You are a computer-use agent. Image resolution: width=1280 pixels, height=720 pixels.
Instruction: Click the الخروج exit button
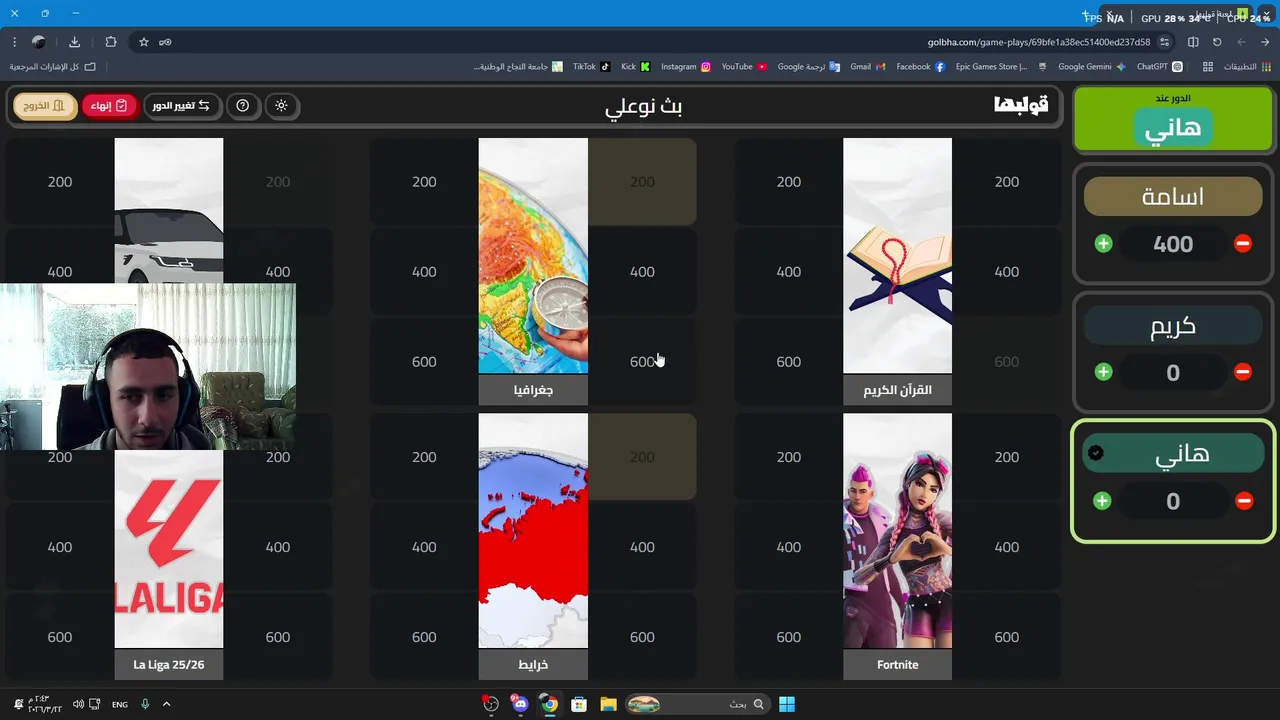coord(44,105)
